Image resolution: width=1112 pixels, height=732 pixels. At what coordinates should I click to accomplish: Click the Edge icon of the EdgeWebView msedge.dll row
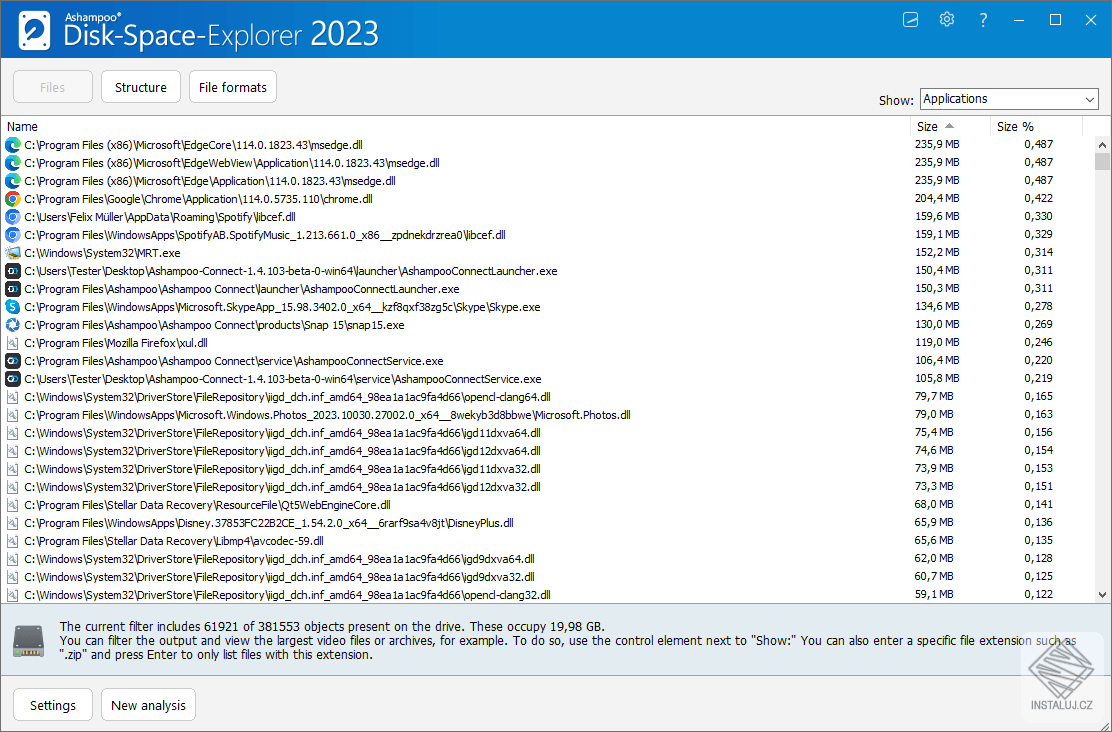(13, 162)
